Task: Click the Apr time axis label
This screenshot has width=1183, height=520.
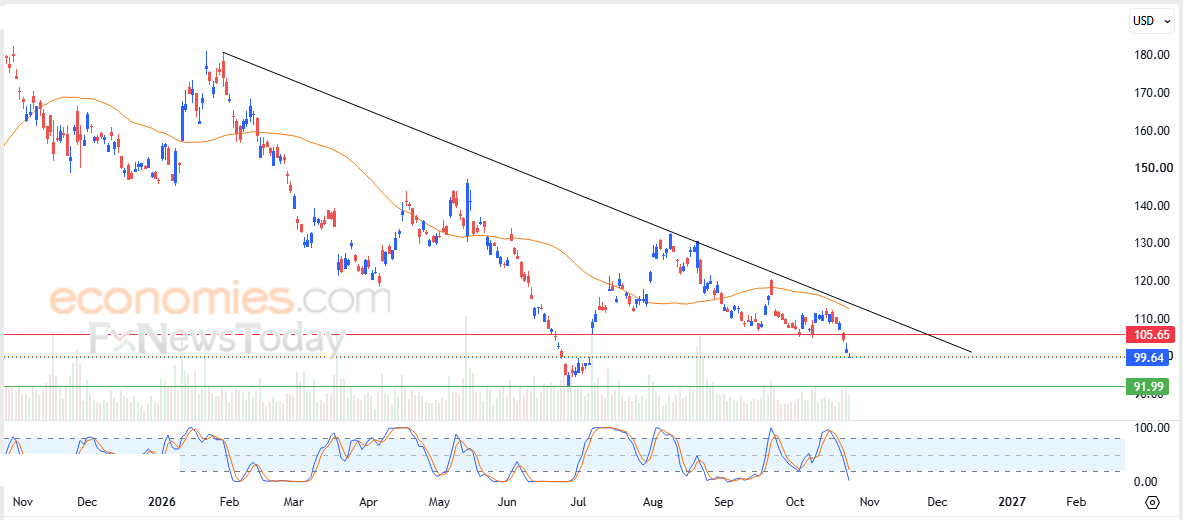Action: click(367, 502)
